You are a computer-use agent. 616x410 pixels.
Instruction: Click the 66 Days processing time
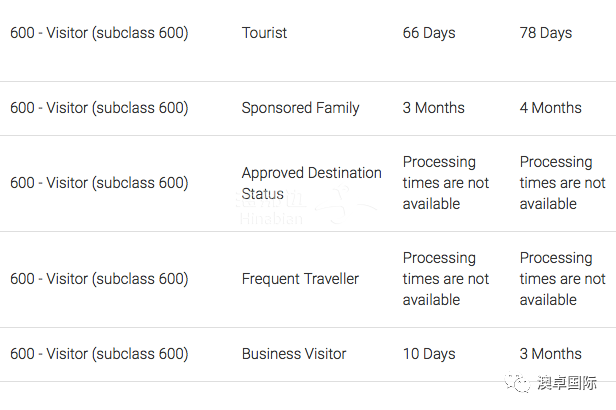point(429,33)
